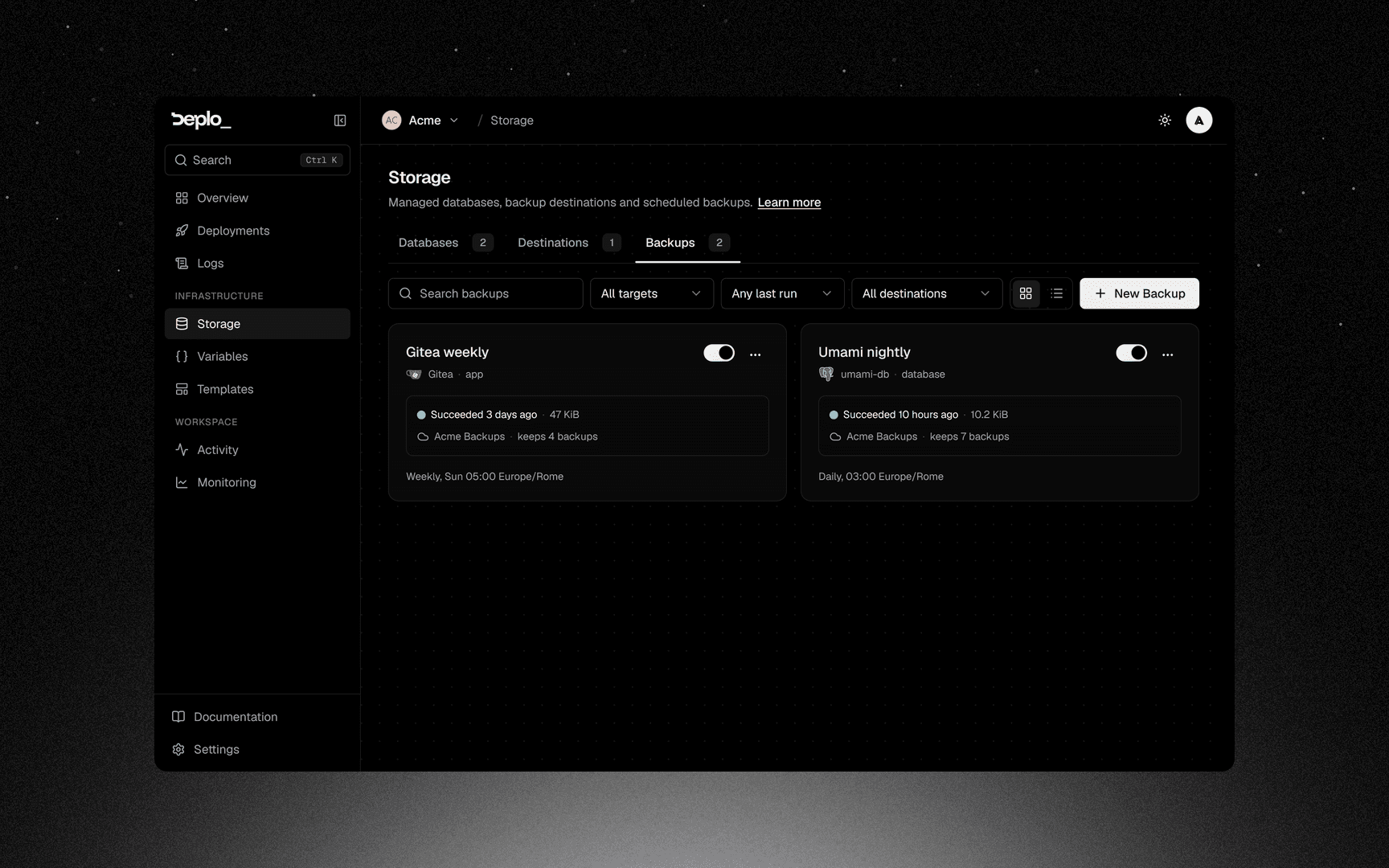Click the umami-db database label
The image size is (1389, 868).
click(865, 375)
